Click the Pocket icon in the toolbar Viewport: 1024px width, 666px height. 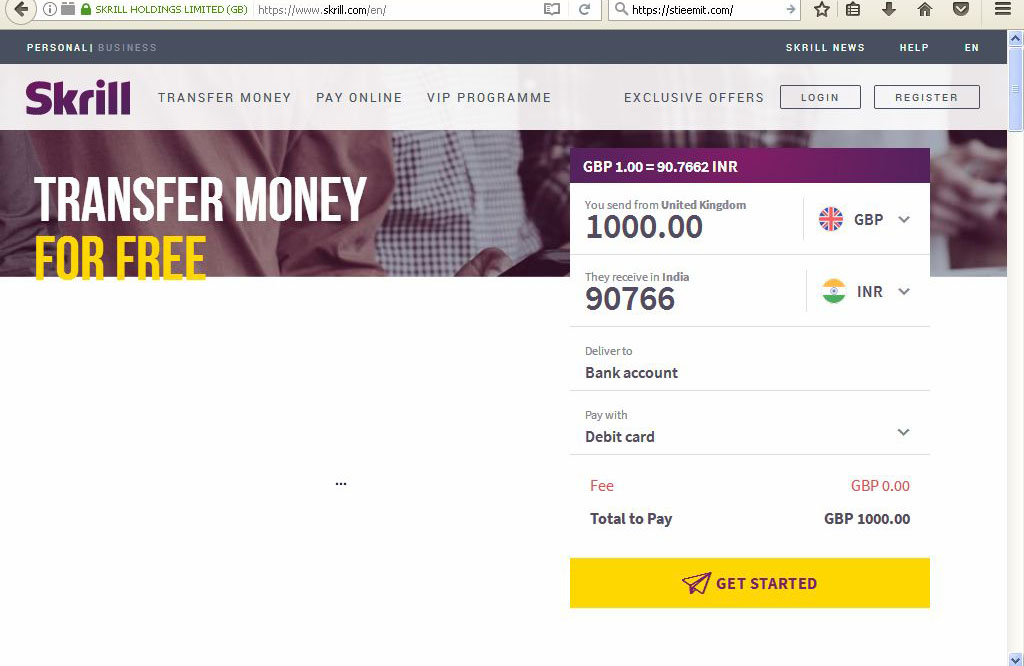coord(961,9)
